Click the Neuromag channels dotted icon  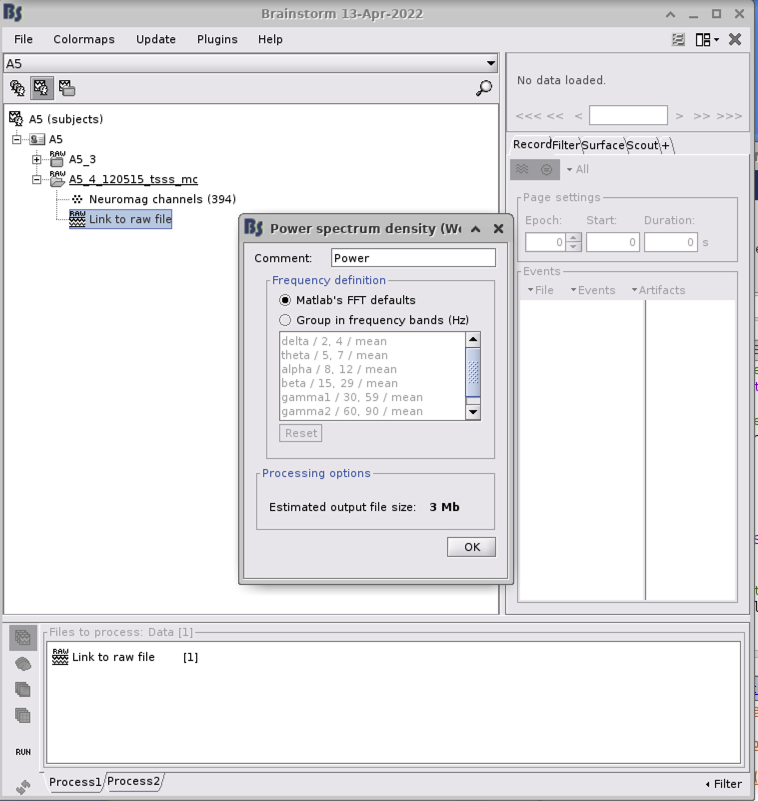77,199
